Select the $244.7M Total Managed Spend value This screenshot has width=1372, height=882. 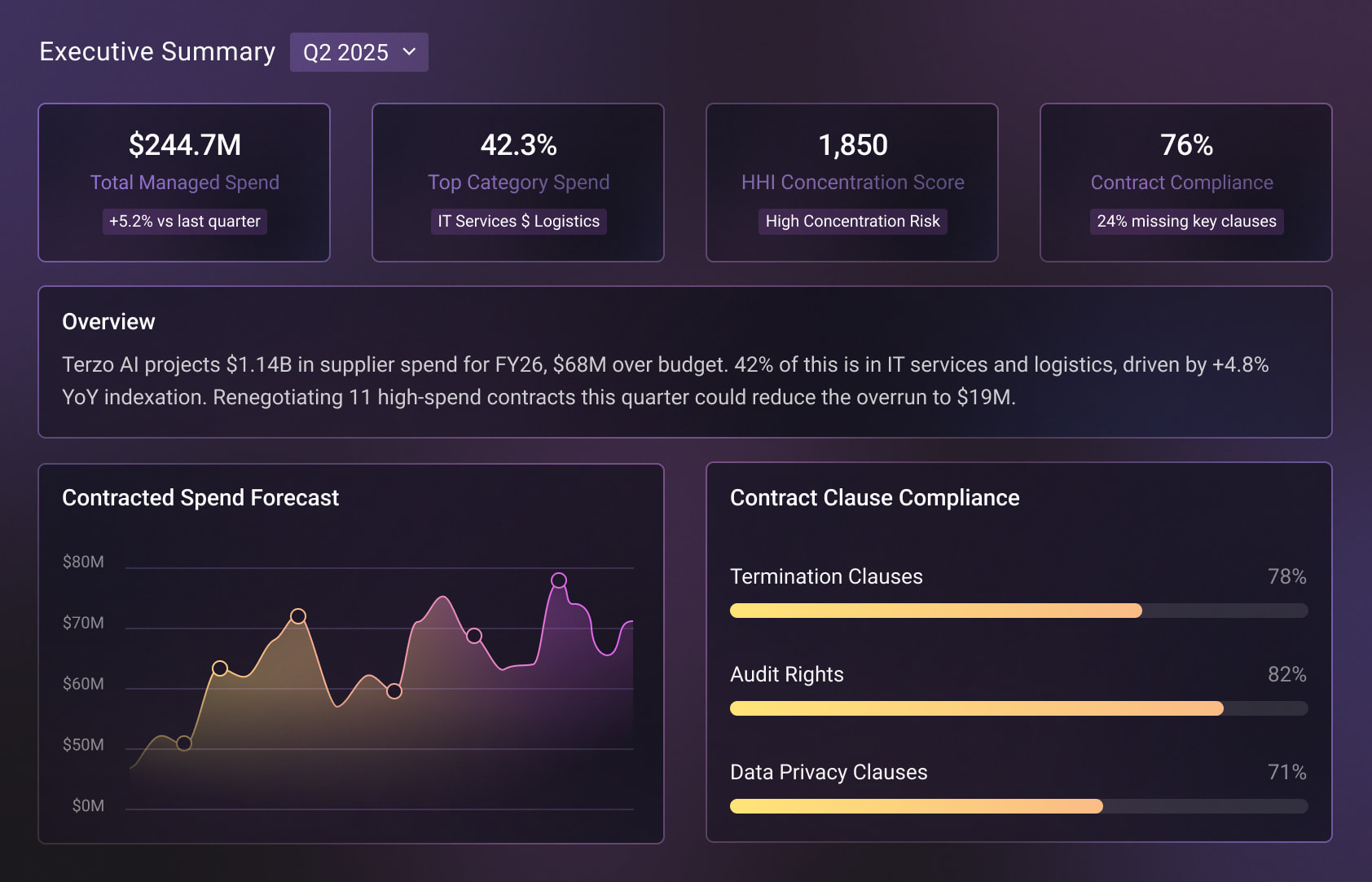(x=185, y=145)
